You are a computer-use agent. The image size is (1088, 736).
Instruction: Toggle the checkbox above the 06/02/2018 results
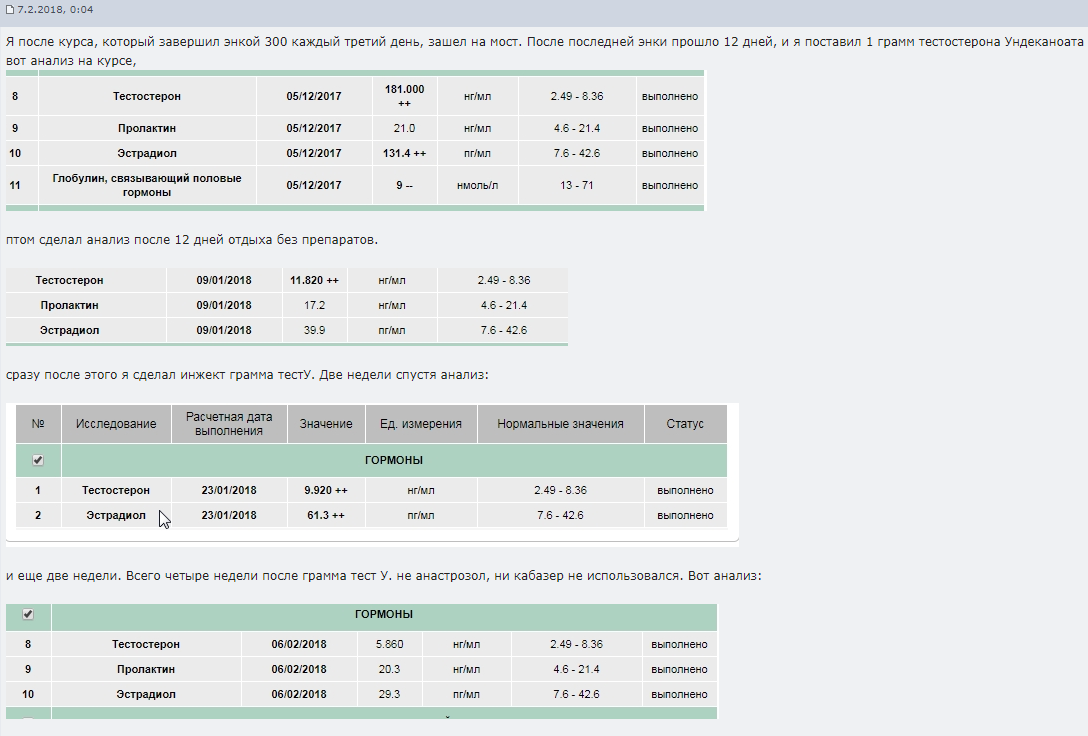pyautogui.click(x=28, y=614)
